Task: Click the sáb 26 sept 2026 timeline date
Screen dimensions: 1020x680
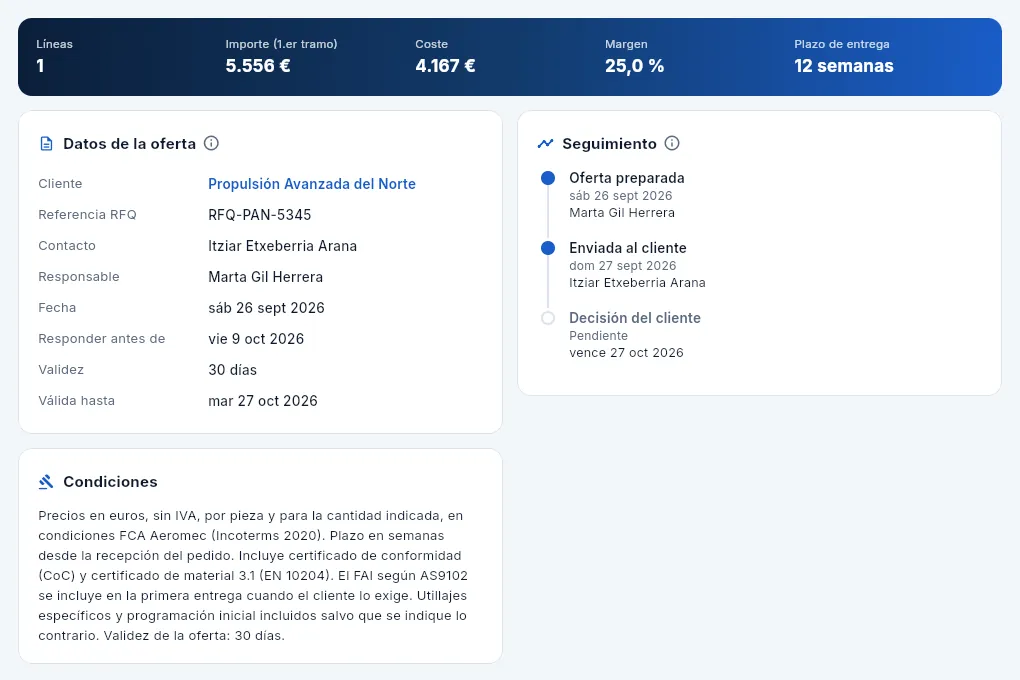Action: click(x=621, y=196)
